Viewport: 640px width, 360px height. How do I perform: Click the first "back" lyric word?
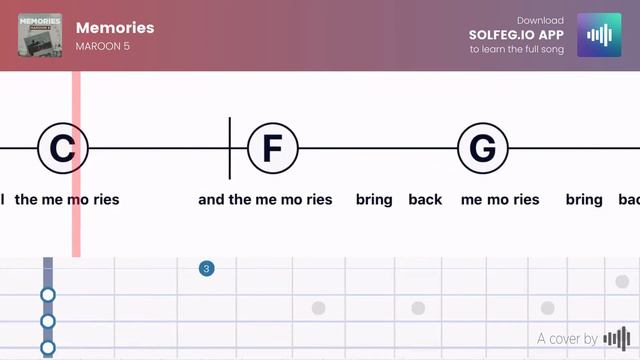425,200
